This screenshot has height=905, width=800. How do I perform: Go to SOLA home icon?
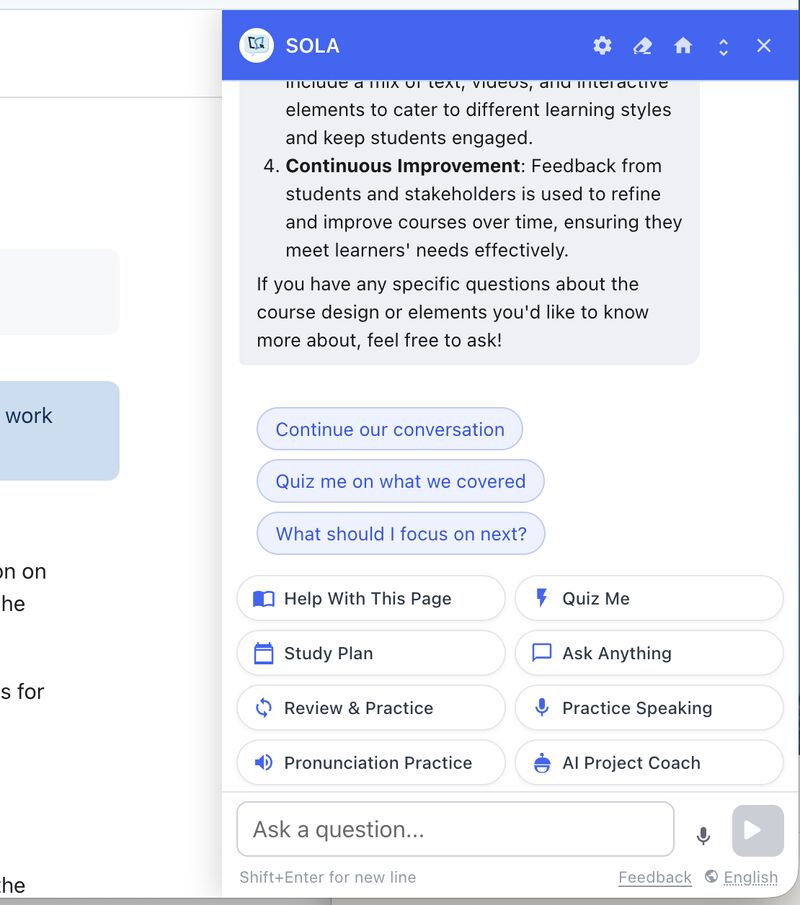pos(683,45)
